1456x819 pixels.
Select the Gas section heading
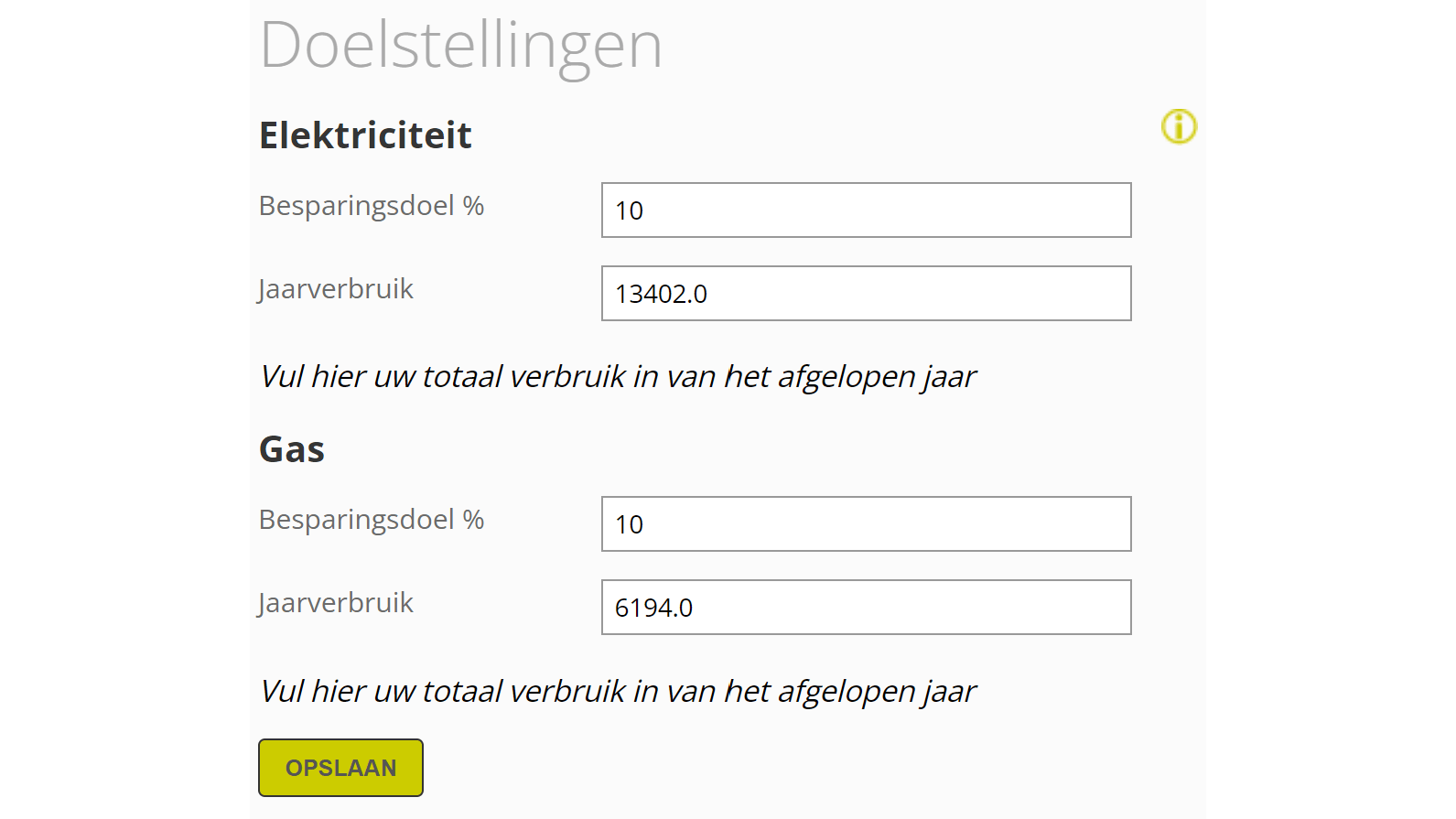pyautogui.click(x=291, y=448)
